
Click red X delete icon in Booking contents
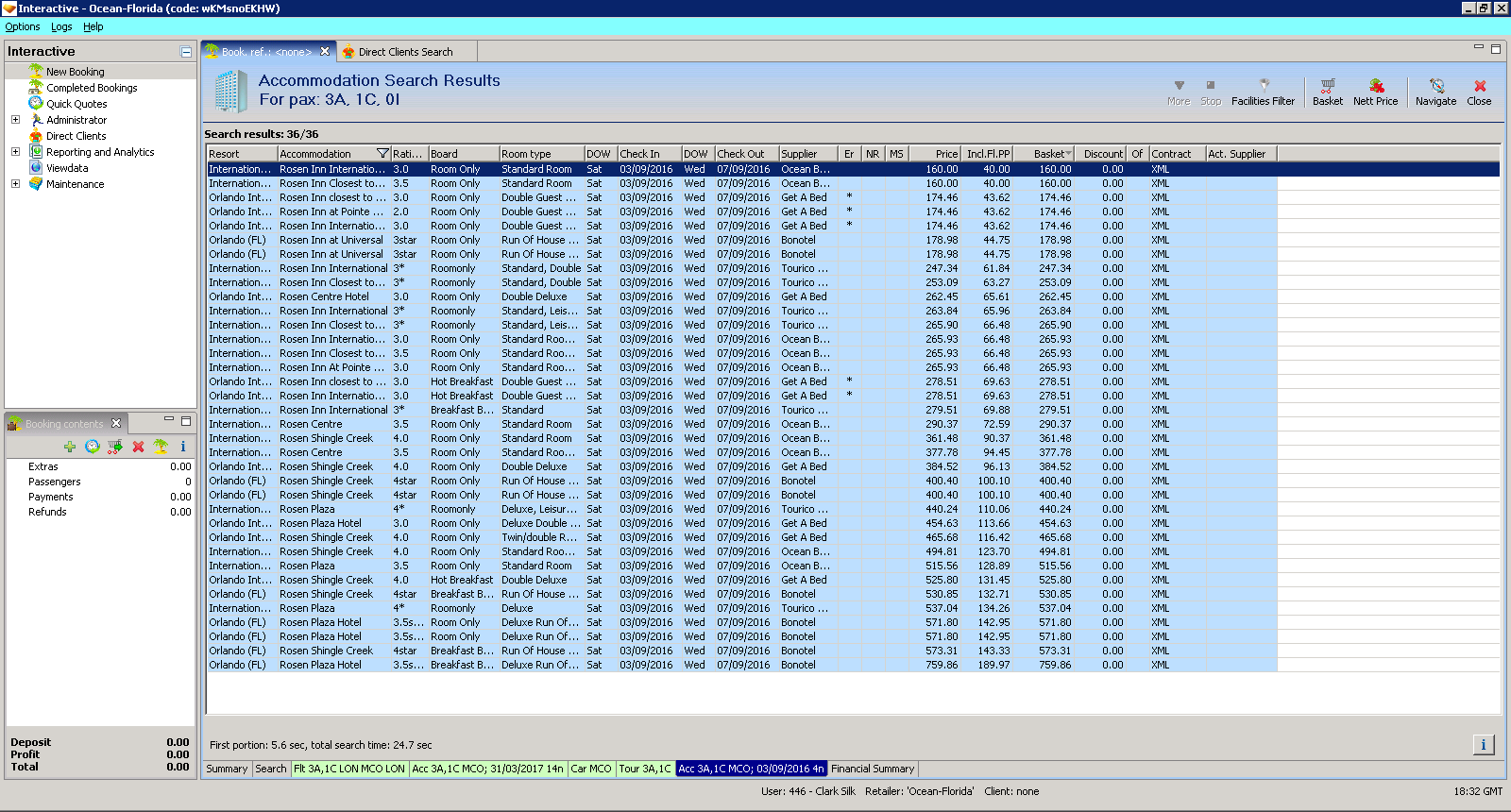138,447
